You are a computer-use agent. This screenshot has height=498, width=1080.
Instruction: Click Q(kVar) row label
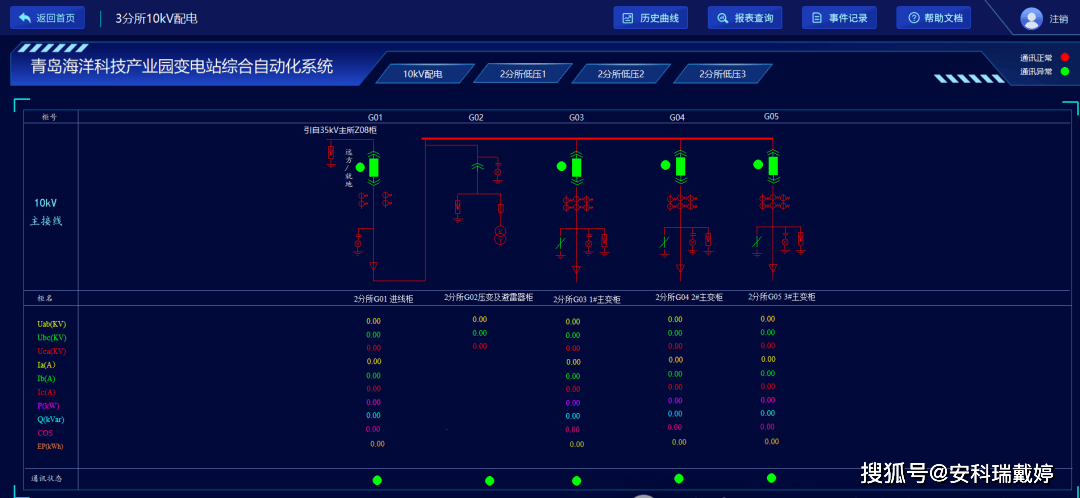point(50,419)
